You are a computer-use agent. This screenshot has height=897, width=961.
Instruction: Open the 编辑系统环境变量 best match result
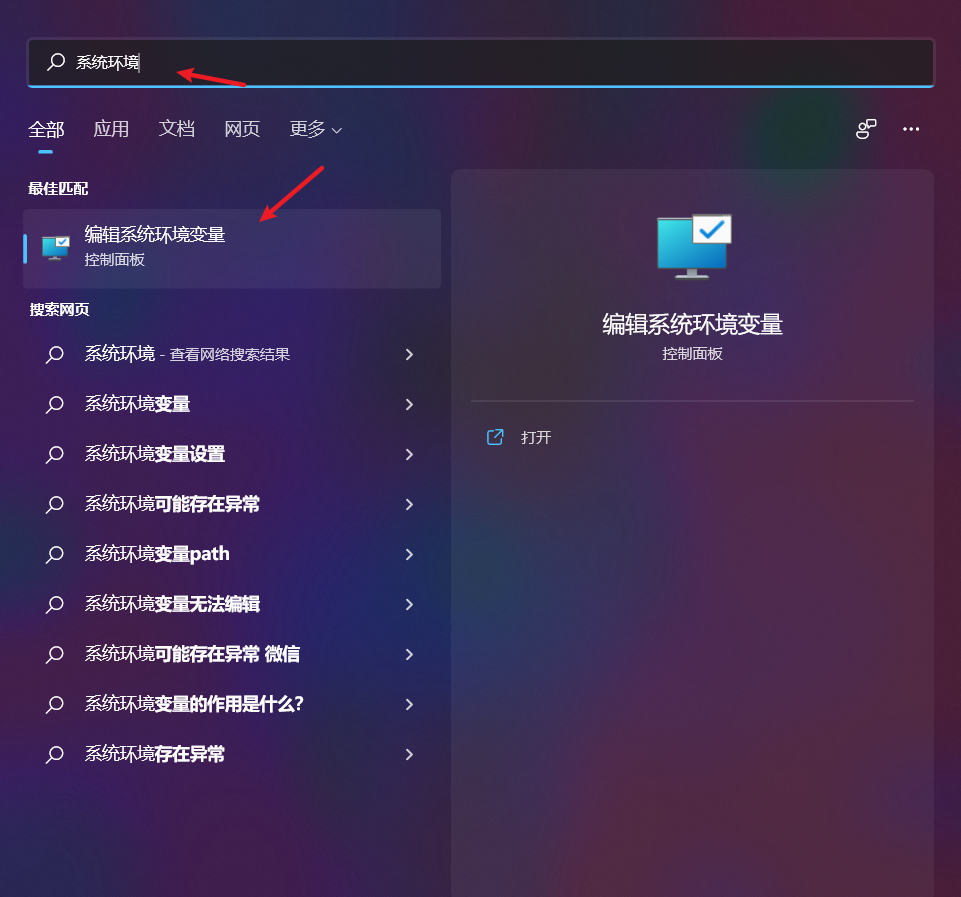[x=232, y=249]
